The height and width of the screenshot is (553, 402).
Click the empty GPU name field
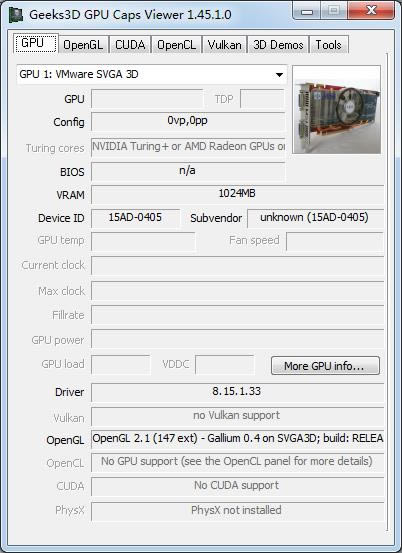[147, 98]
